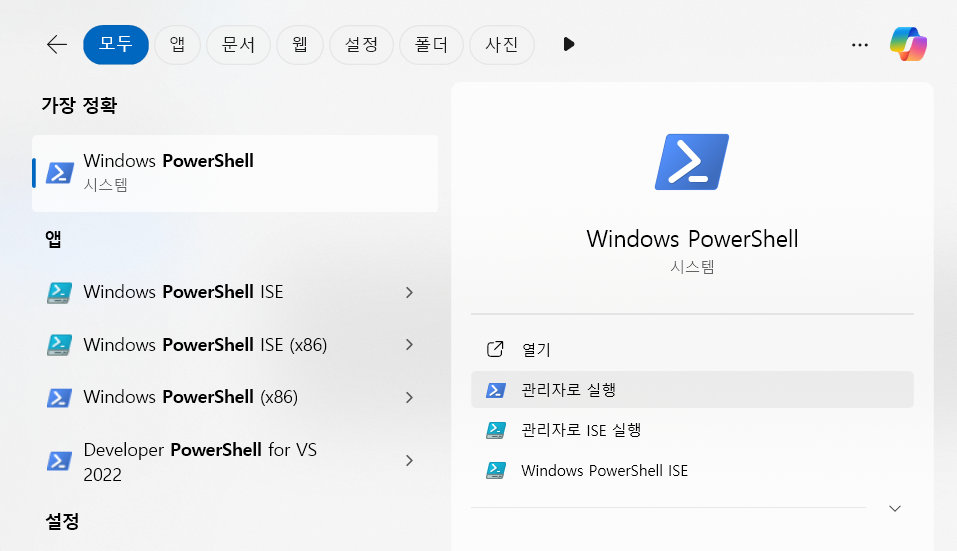This screenshot has width=957, height=551.
Task: Open the three-dot more options menu
Action: coord(859,45)
